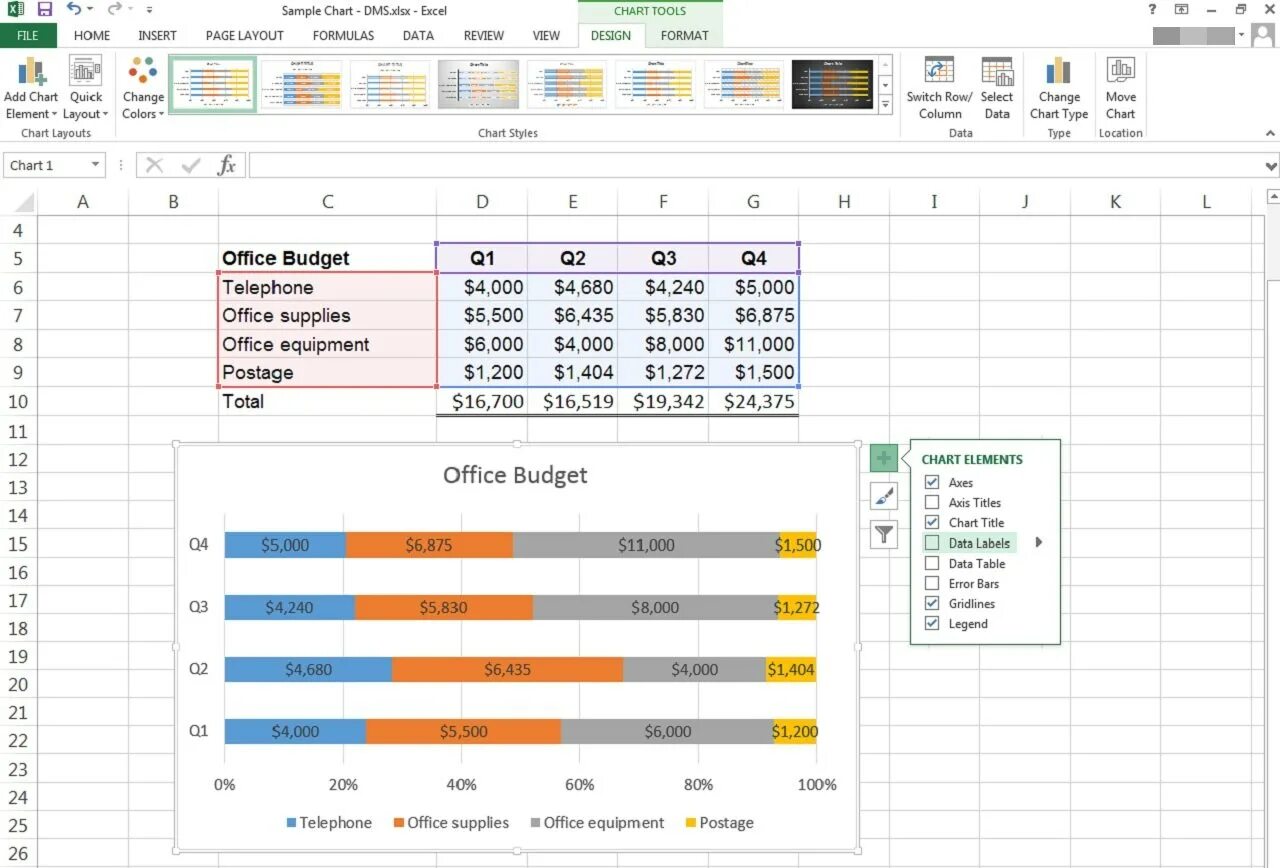The width and height of the screenshot is (1280, 868).
Task: Click cell with Office equipment label
Action: click(x=327, y=344)
